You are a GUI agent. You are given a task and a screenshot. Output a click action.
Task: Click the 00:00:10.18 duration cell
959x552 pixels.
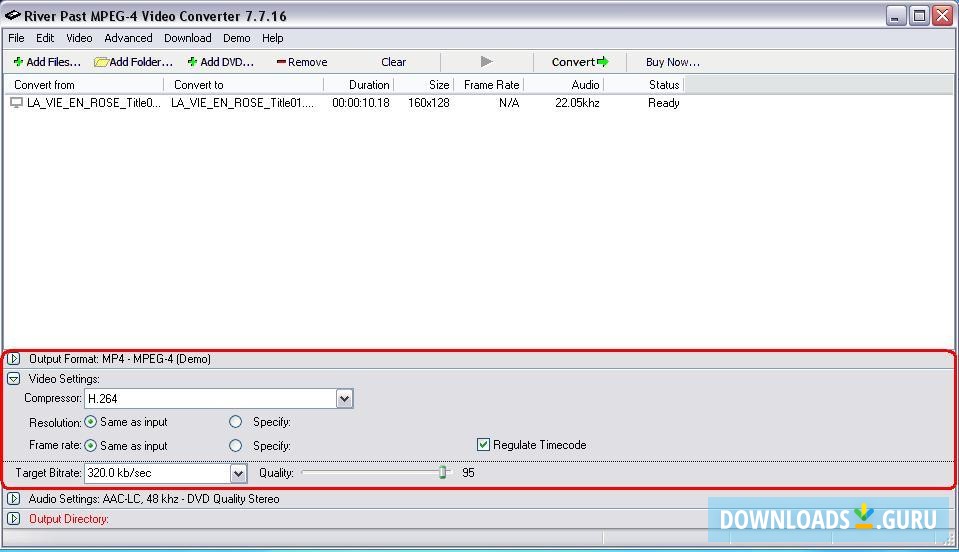pos(361,103)
